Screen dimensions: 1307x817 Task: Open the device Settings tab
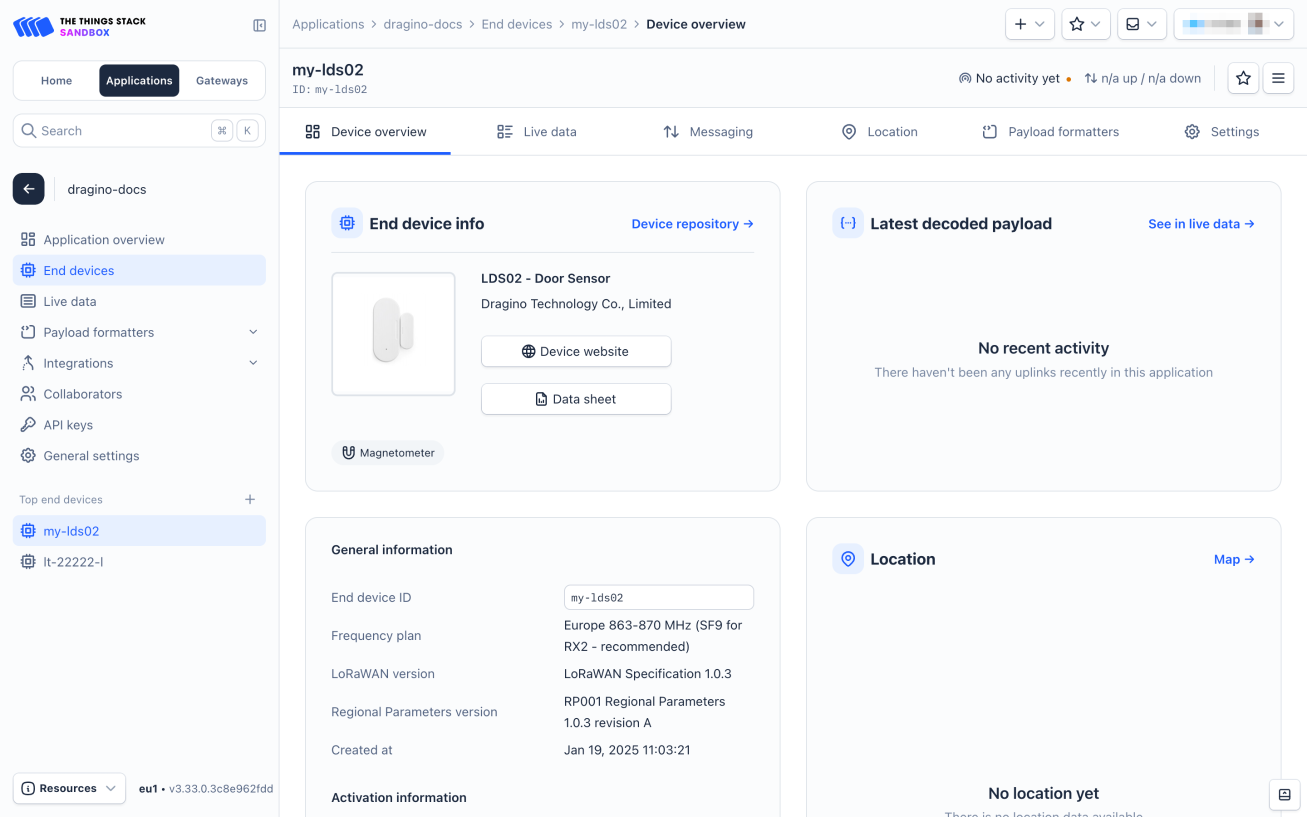tap(1222, 132)
